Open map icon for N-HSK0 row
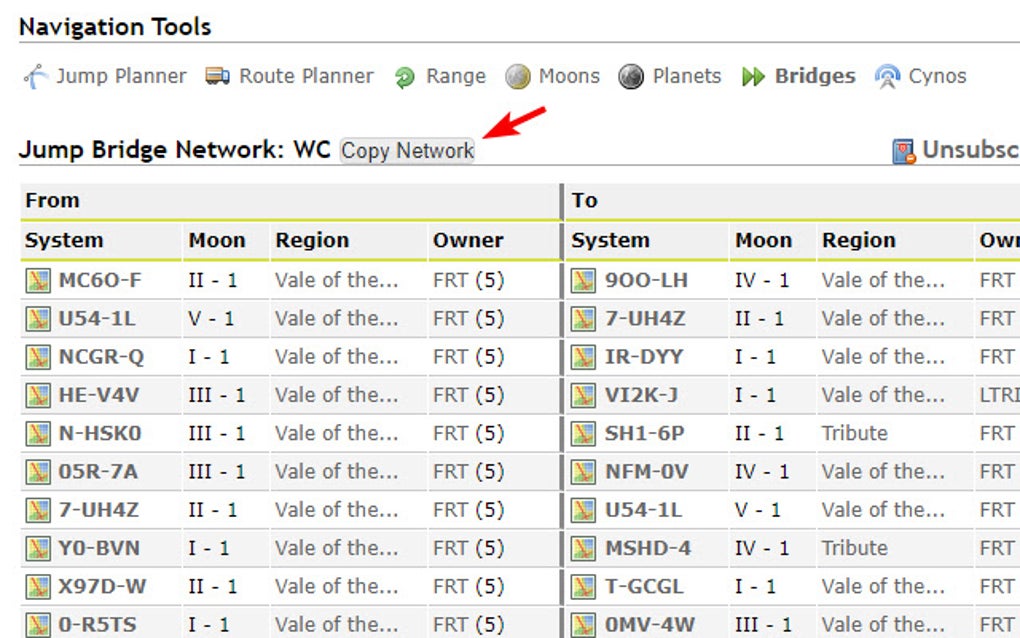 [x=38, y=434]
